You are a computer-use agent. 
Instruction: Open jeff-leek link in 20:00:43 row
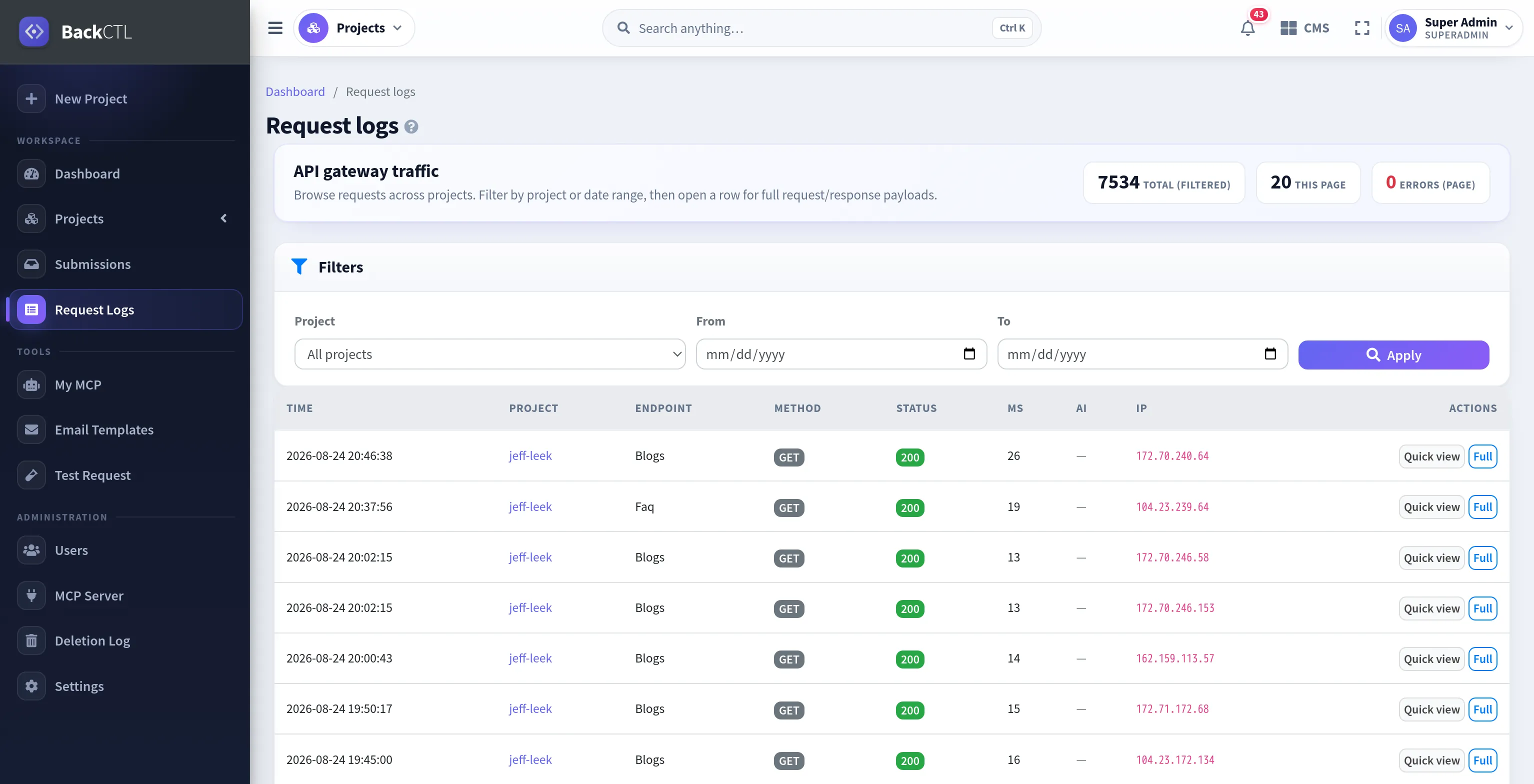click(x=530, y=658)
